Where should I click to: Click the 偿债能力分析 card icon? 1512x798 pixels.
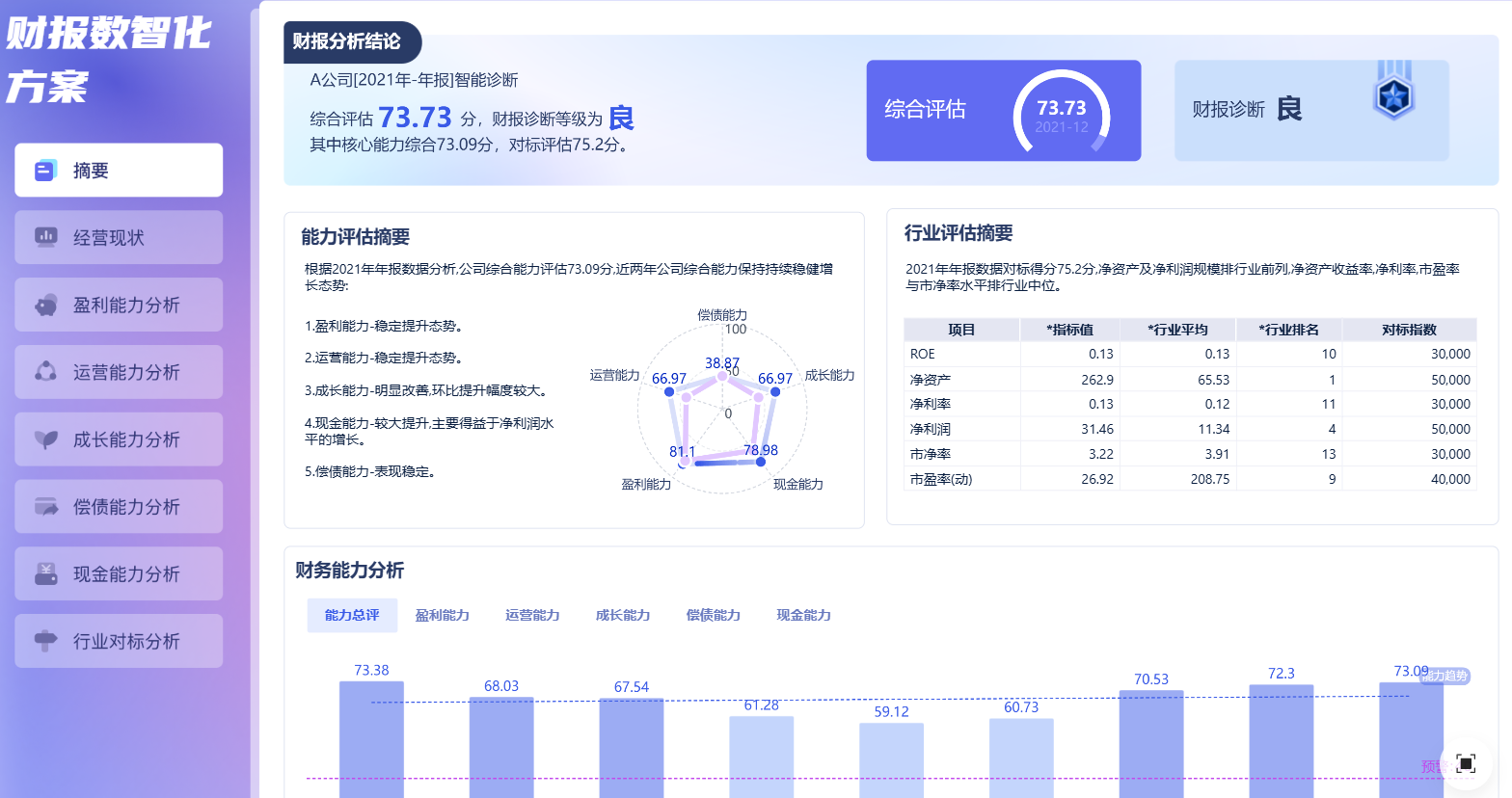(45, 507)
